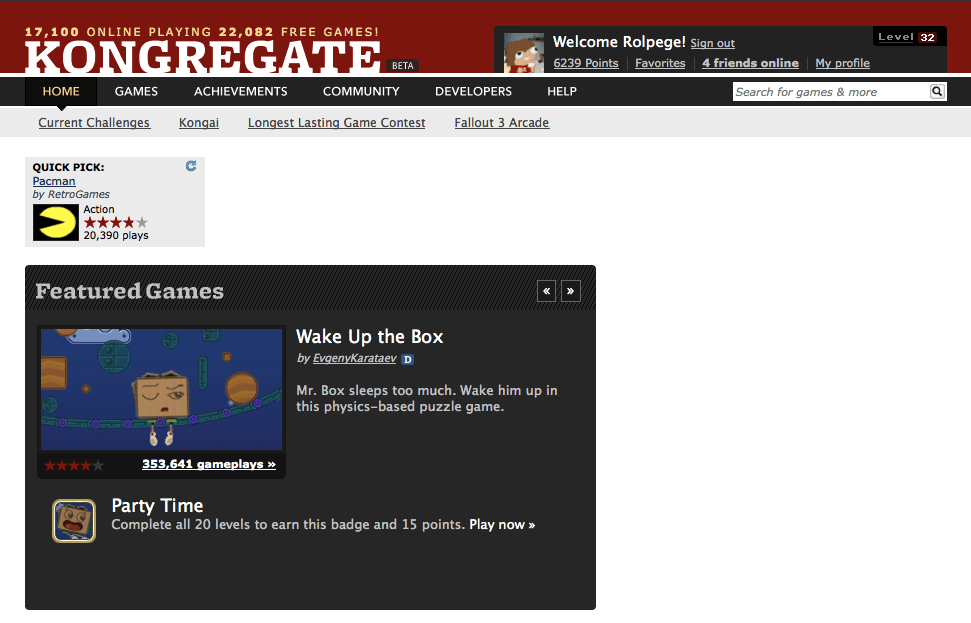Open Fallout 3 Arcade link
The width and height of the screenshot is (971, 623).
[x=502, y=123]
